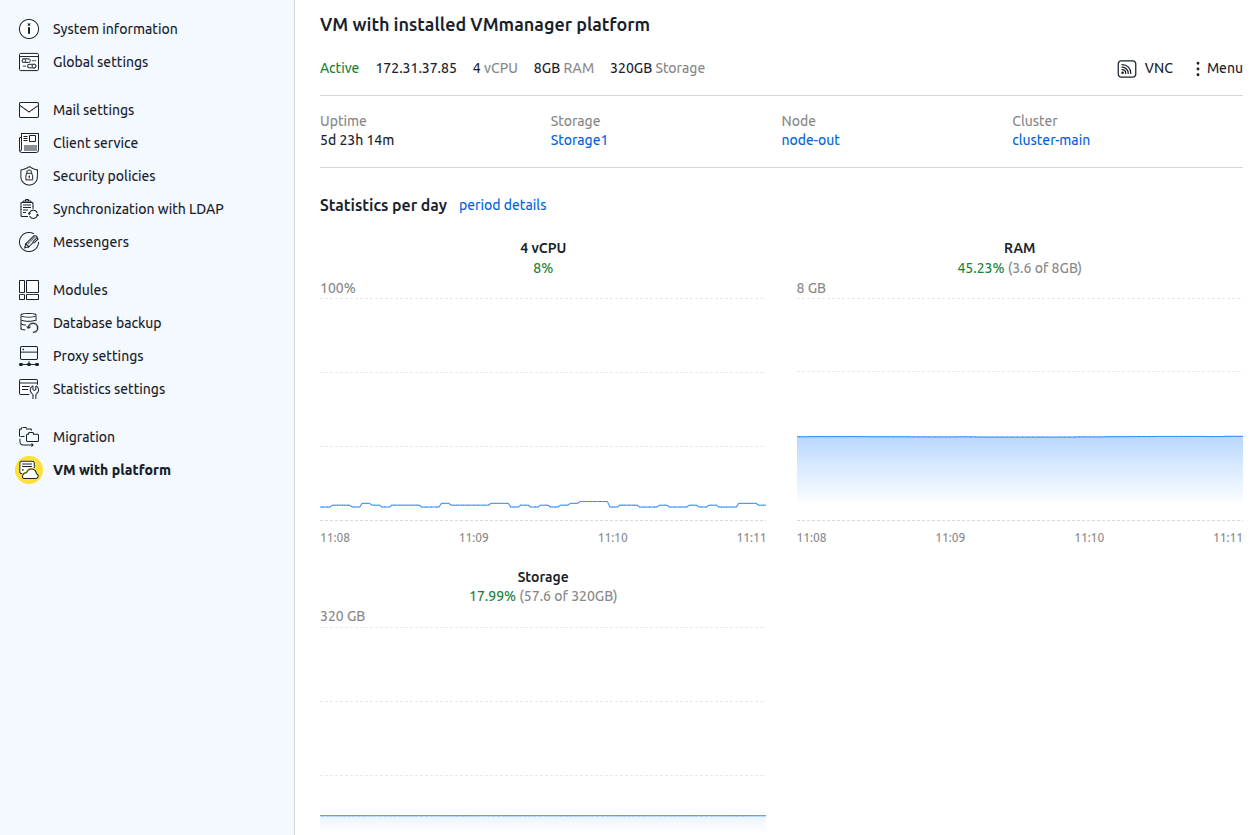The image size is (1257, 835).
Task: Click the Statistics settings icon
Action: point(29,389)
